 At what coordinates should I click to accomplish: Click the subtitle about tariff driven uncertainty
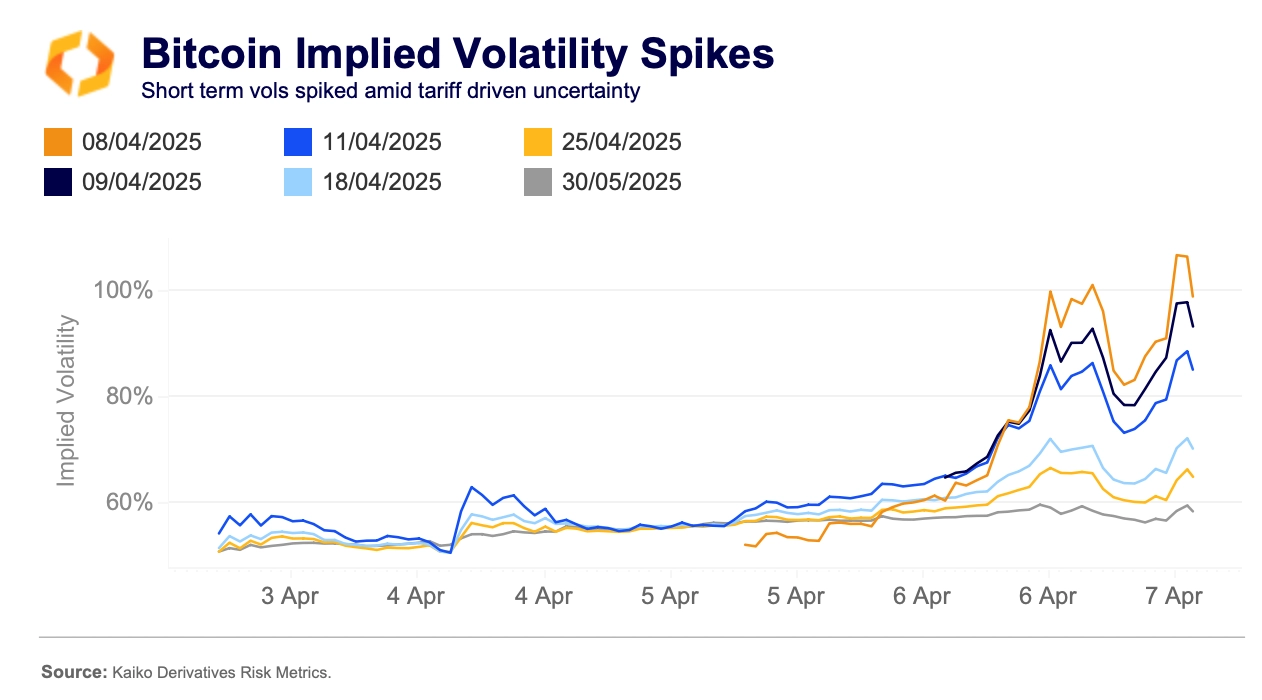coord(391,91)
